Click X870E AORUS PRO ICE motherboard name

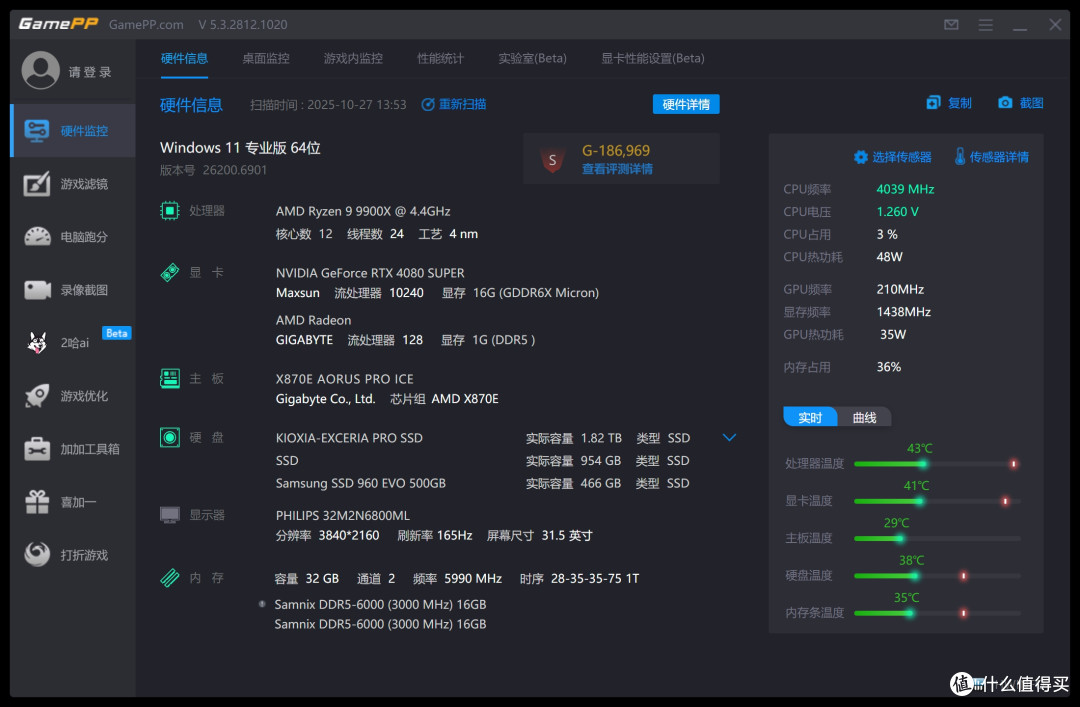click(344, 379)
